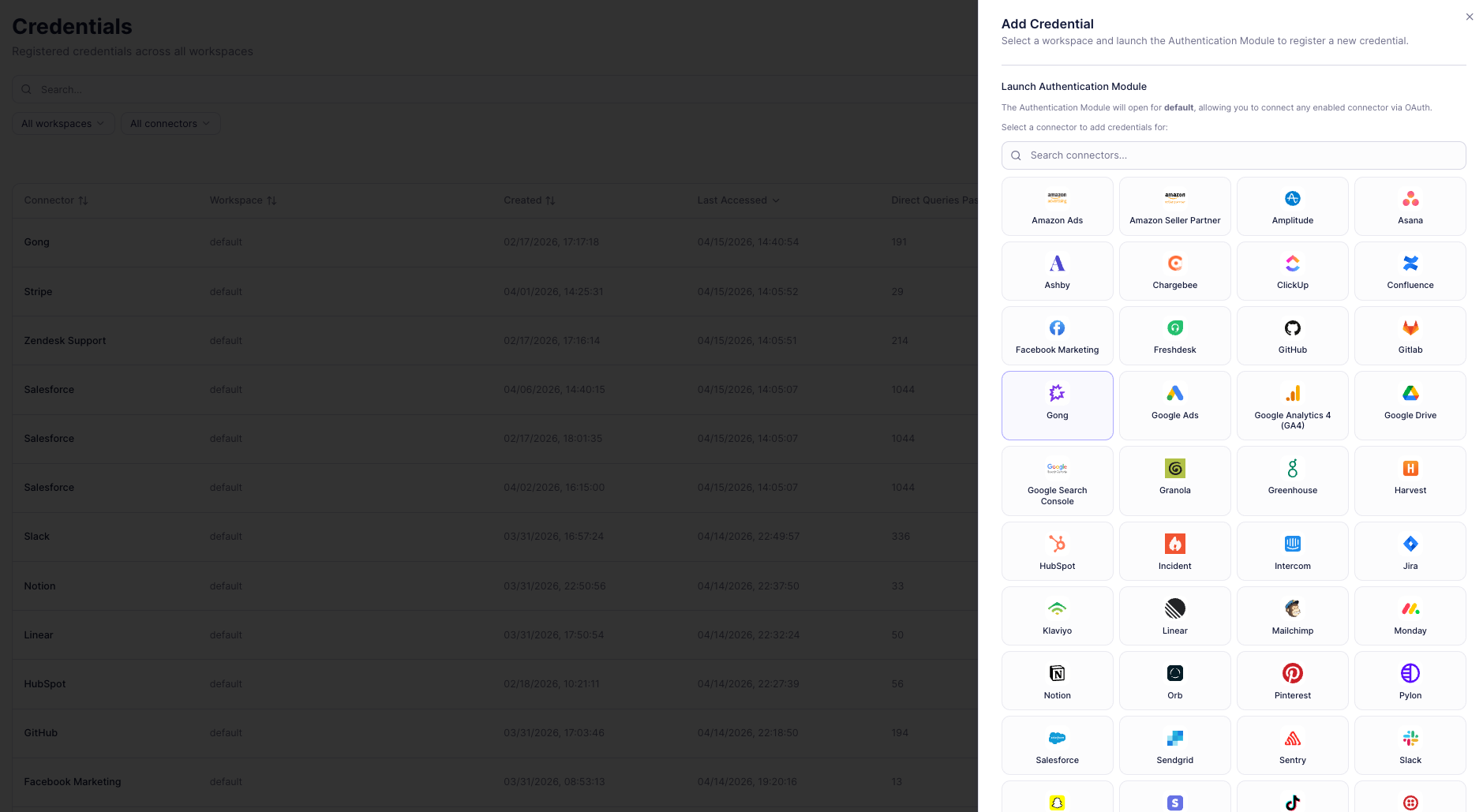Open the Slack credential row in table
This screenshot has height=812, width=1483.
495,537
